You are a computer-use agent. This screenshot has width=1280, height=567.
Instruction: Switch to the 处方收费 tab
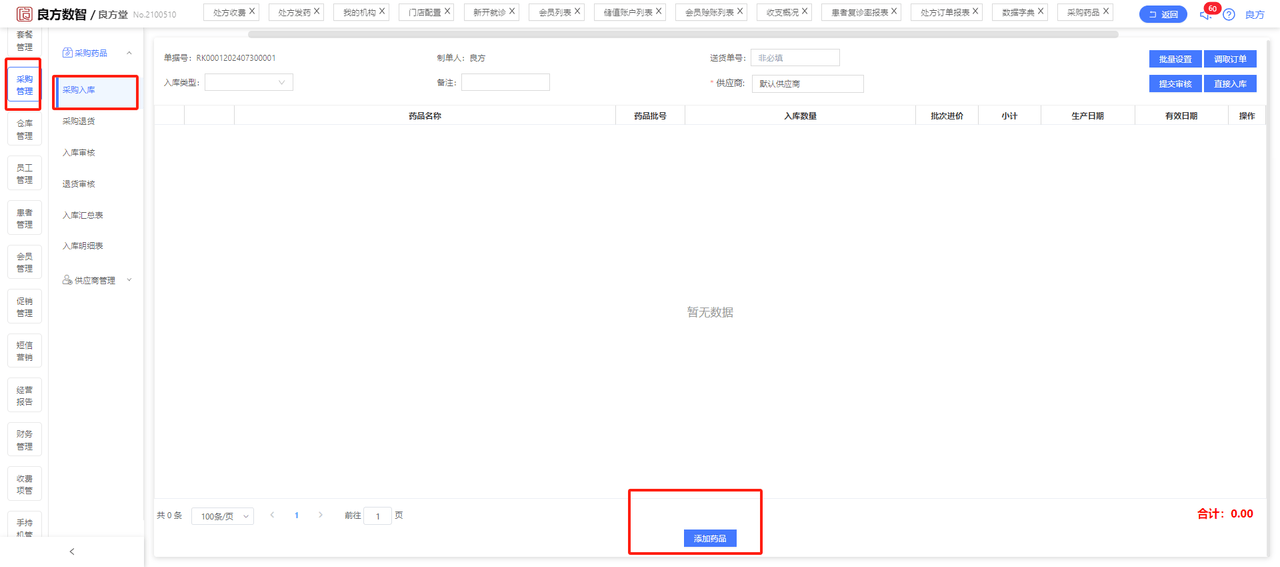click(x=229, y=13)
